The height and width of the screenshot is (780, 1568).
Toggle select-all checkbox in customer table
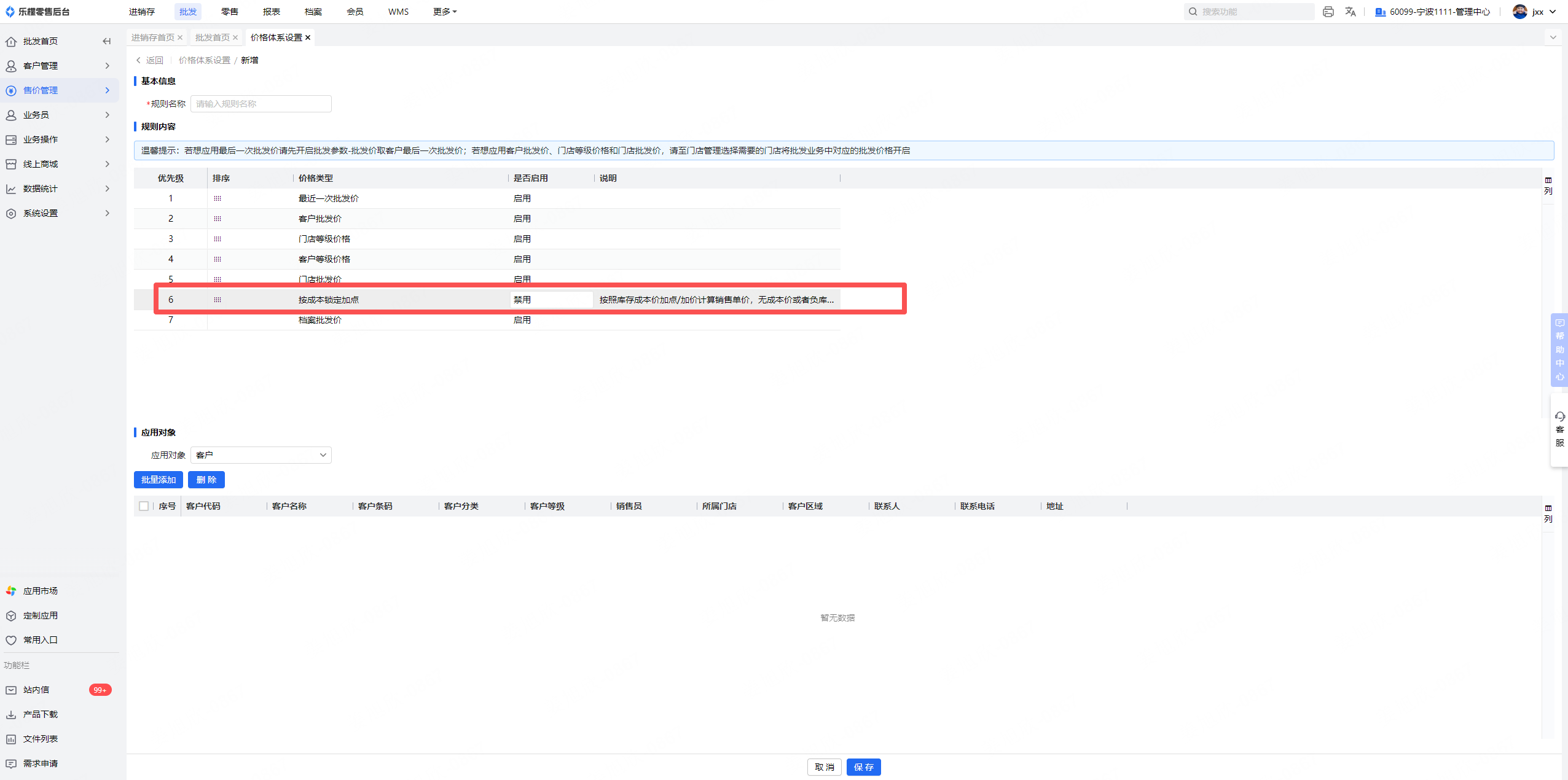(144, 506)
